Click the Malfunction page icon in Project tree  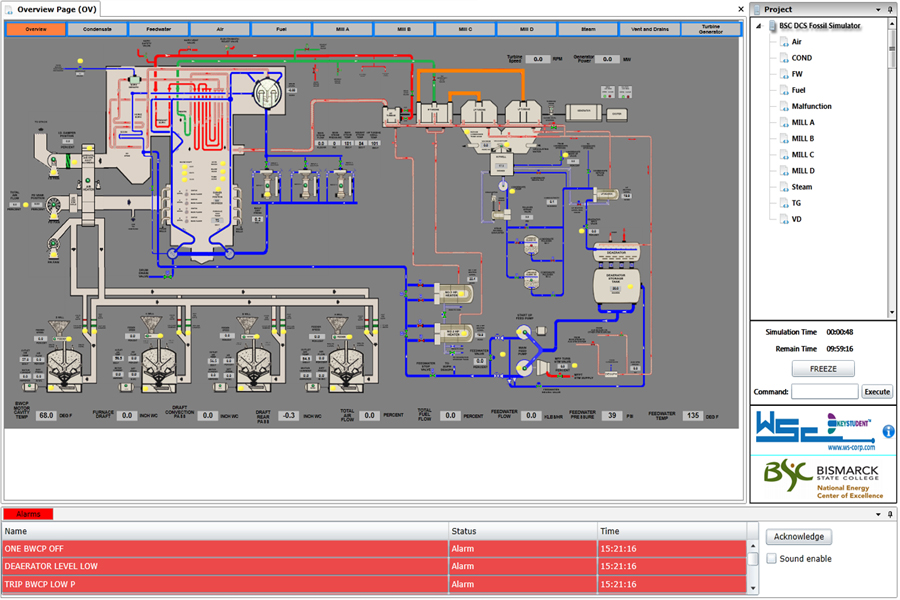tap(784, 106)
